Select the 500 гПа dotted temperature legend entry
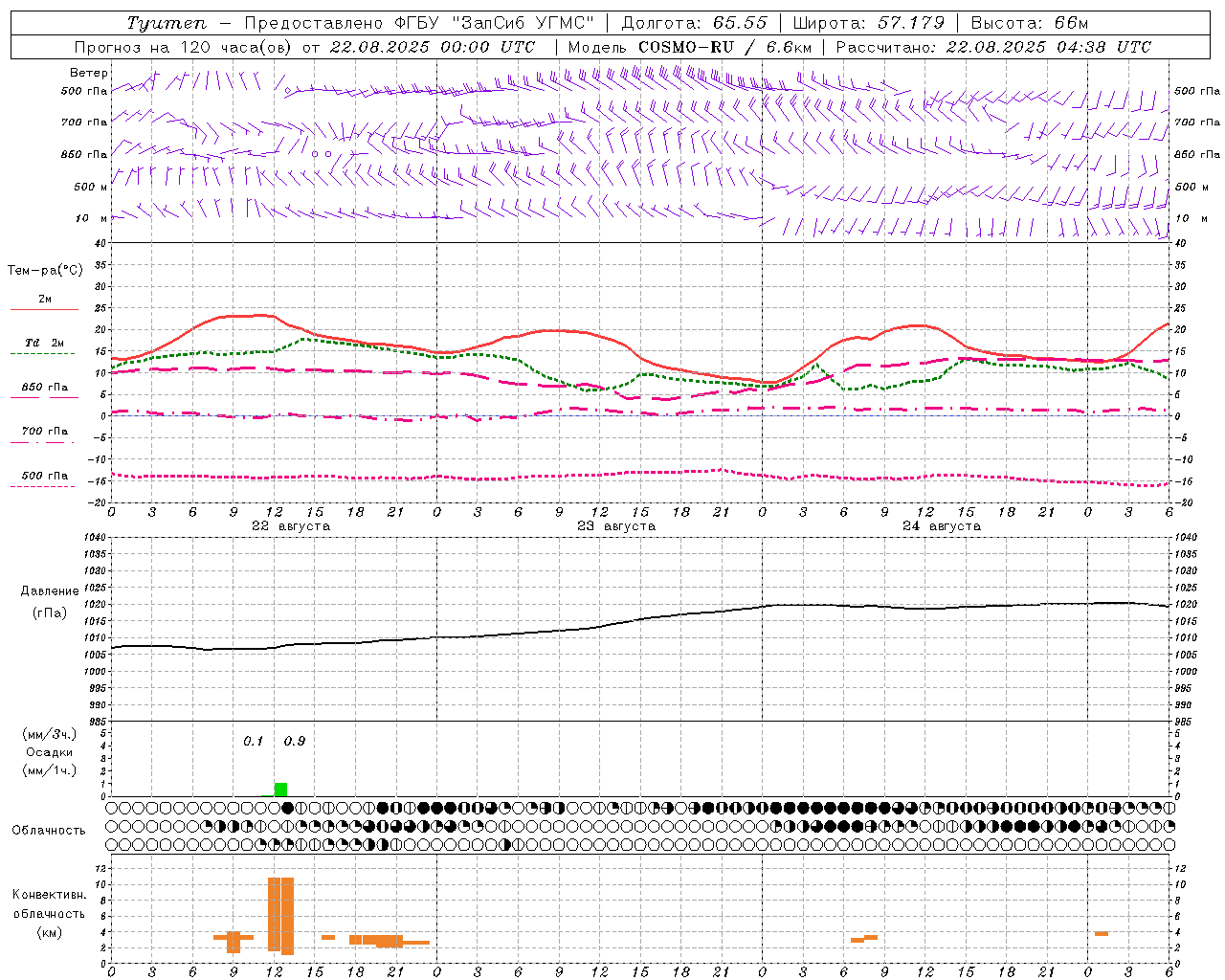This screenshot has height=980, width=1225. click(x=45, y=479)
